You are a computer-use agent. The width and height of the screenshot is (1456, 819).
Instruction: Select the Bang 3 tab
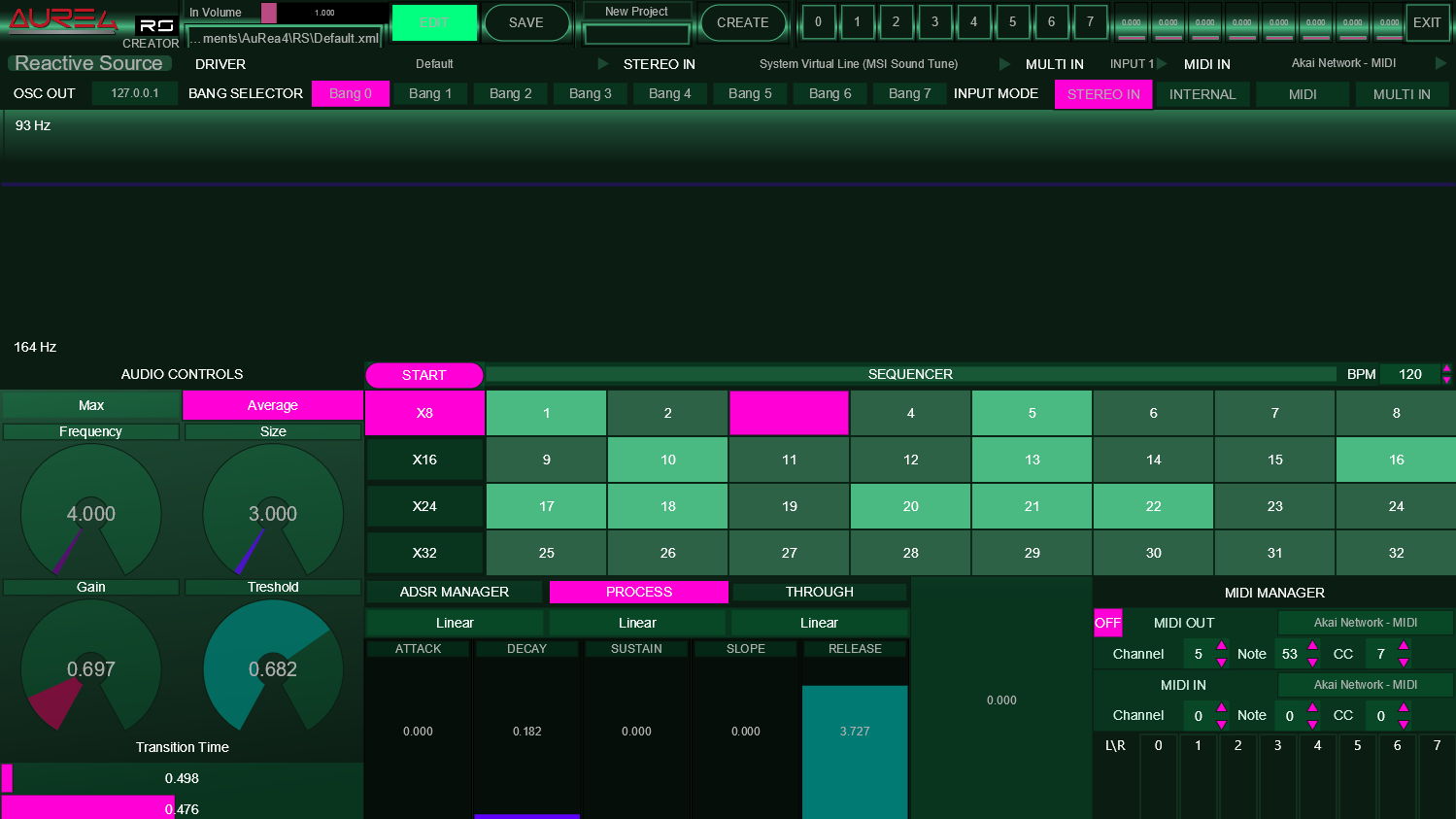(590, 93)
